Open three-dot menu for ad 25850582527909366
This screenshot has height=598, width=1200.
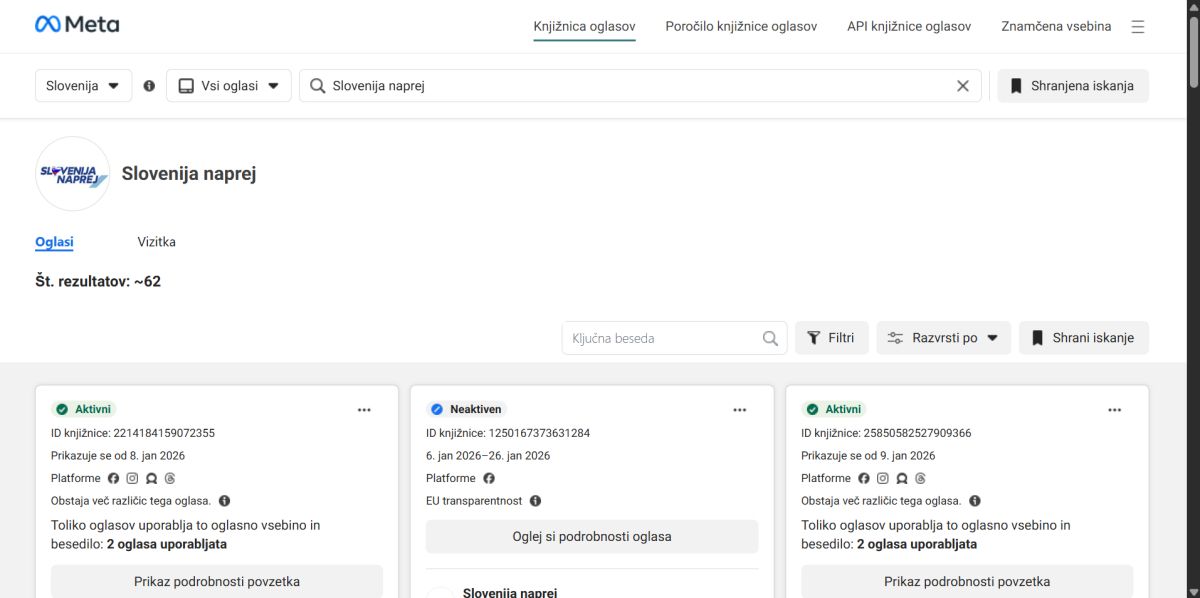point(1114,410)
